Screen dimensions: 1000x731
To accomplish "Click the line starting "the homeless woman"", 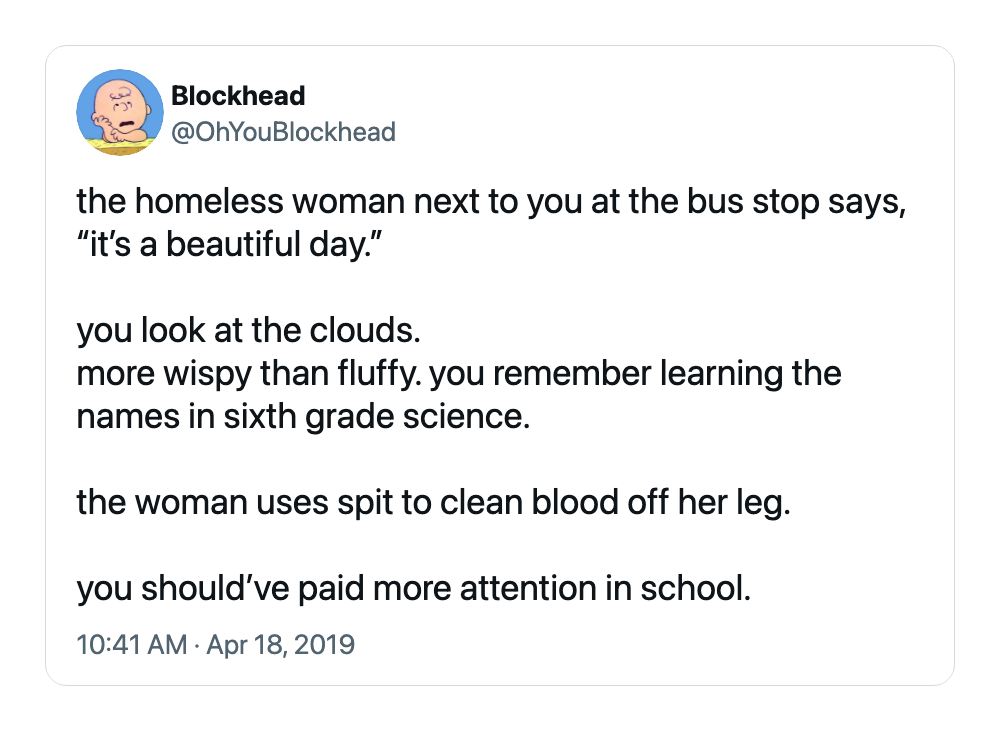I will [491, 202].
